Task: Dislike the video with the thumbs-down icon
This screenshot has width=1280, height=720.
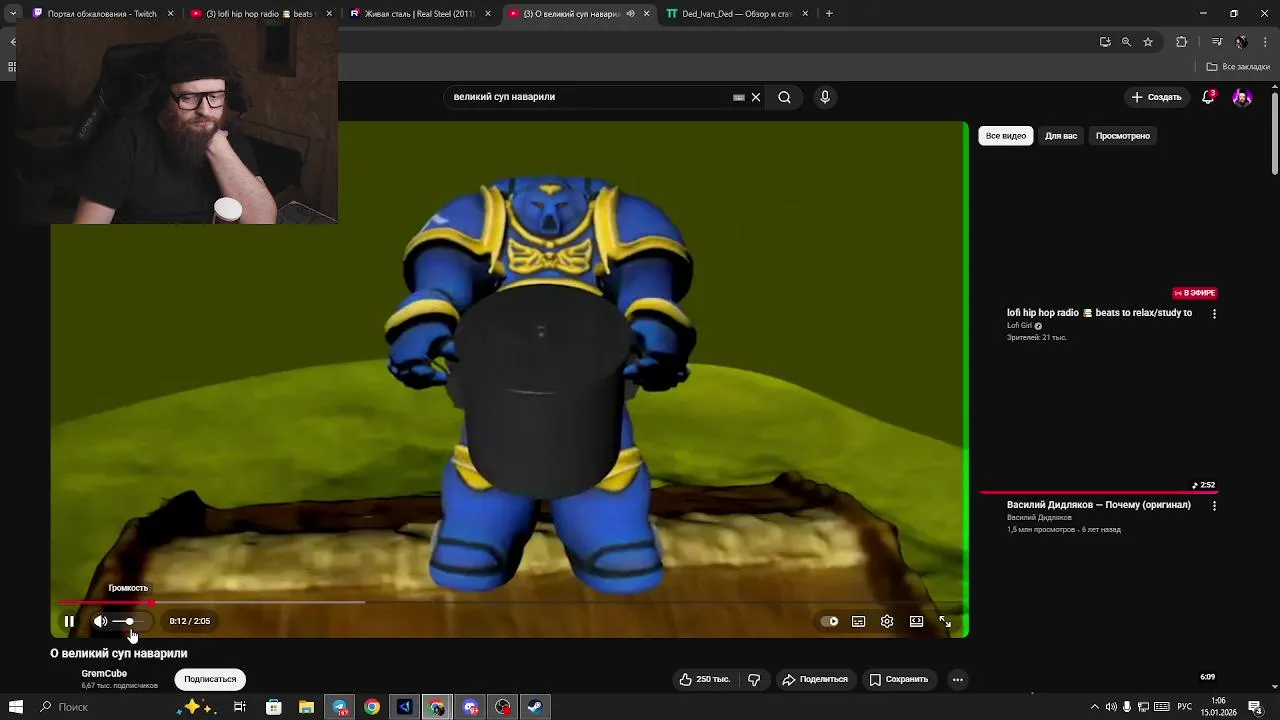Action: point(754,679)
